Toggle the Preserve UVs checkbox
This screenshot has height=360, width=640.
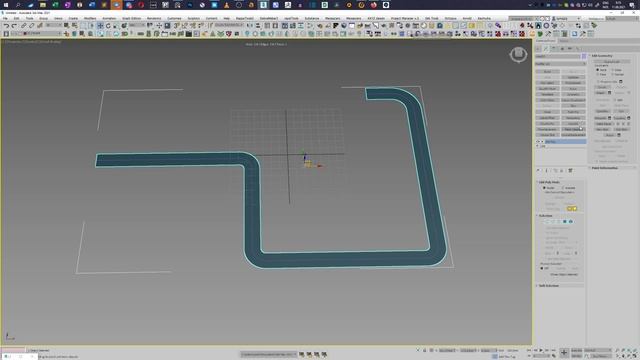tap(598, 82)
